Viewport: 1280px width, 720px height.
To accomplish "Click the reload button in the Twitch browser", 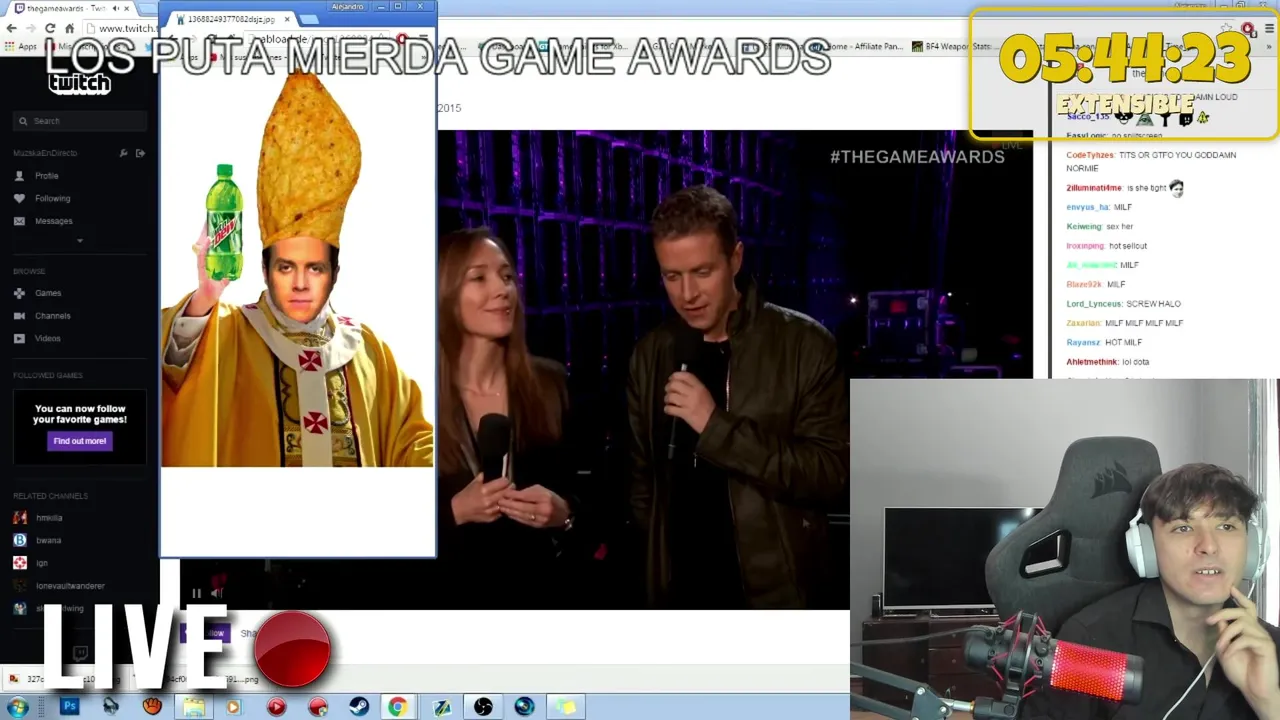I will [50, 28].
